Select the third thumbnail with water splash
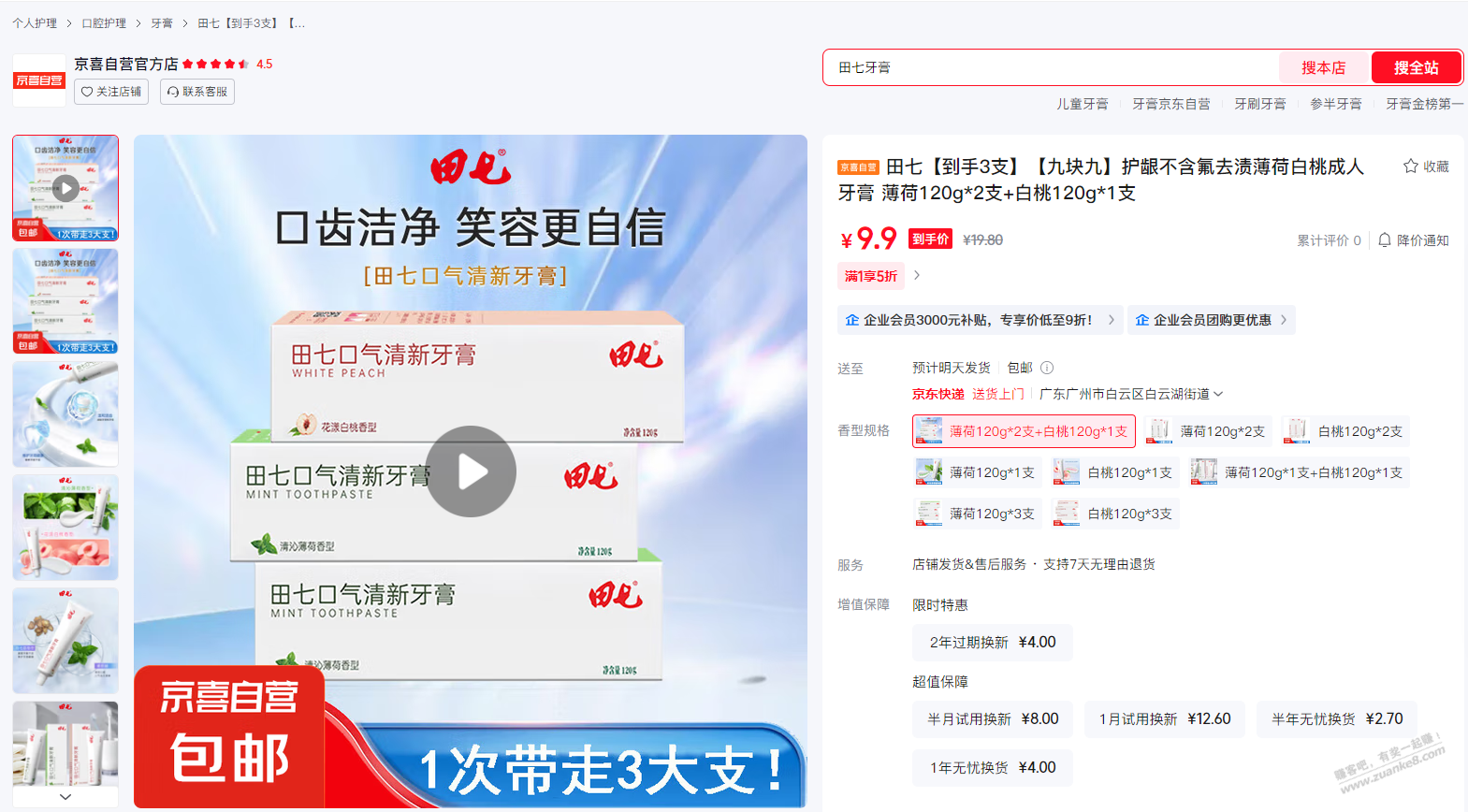 click(65, 414)
